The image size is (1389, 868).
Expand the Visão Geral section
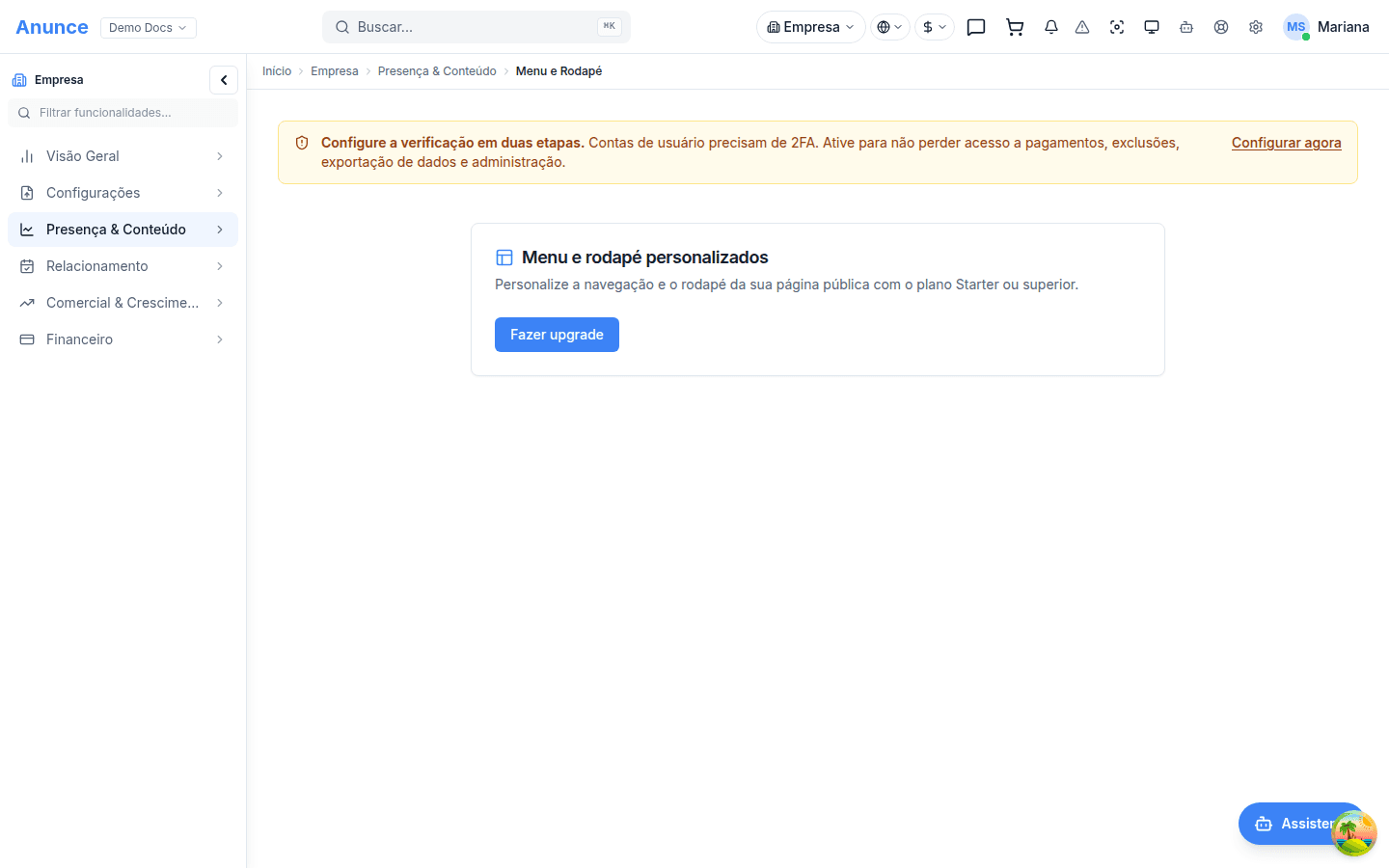(123, 156)
